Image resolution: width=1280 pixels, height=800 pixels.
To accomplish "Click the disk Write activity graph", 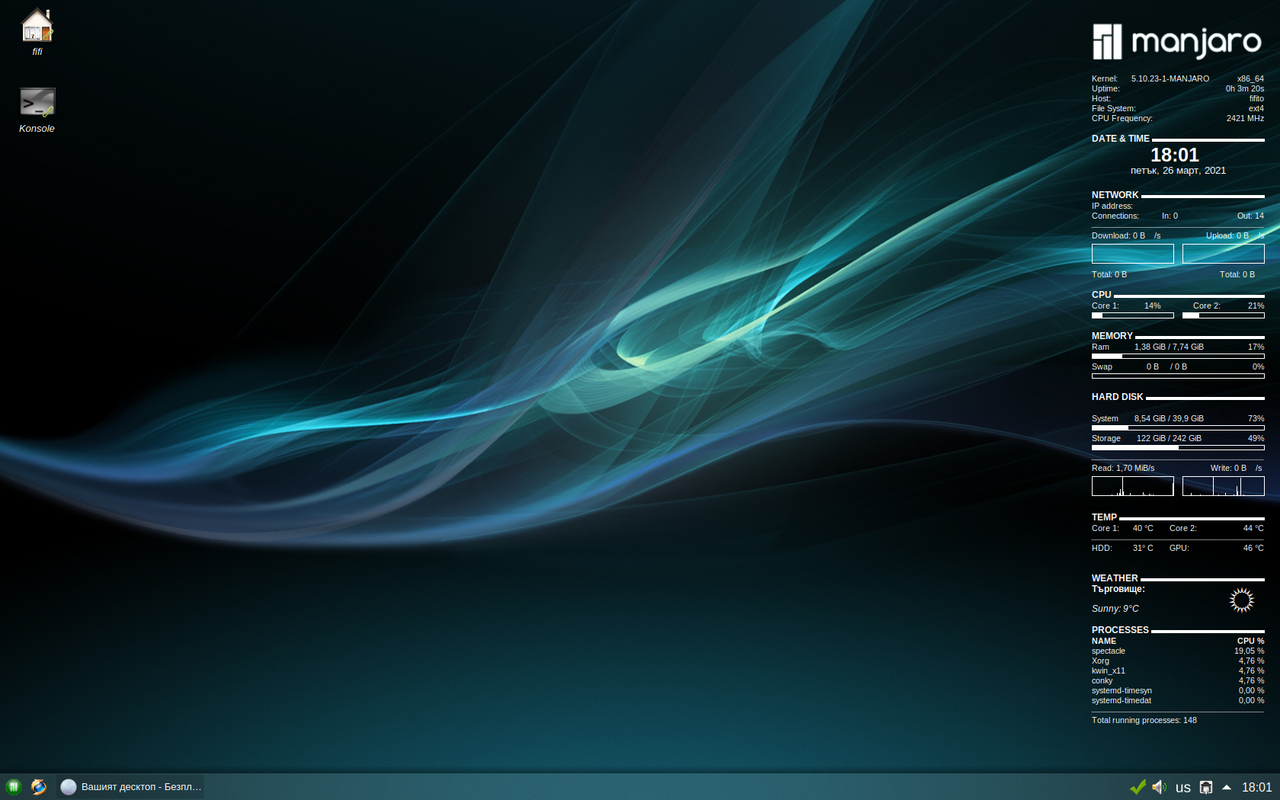I will (x=1223, y=486).
